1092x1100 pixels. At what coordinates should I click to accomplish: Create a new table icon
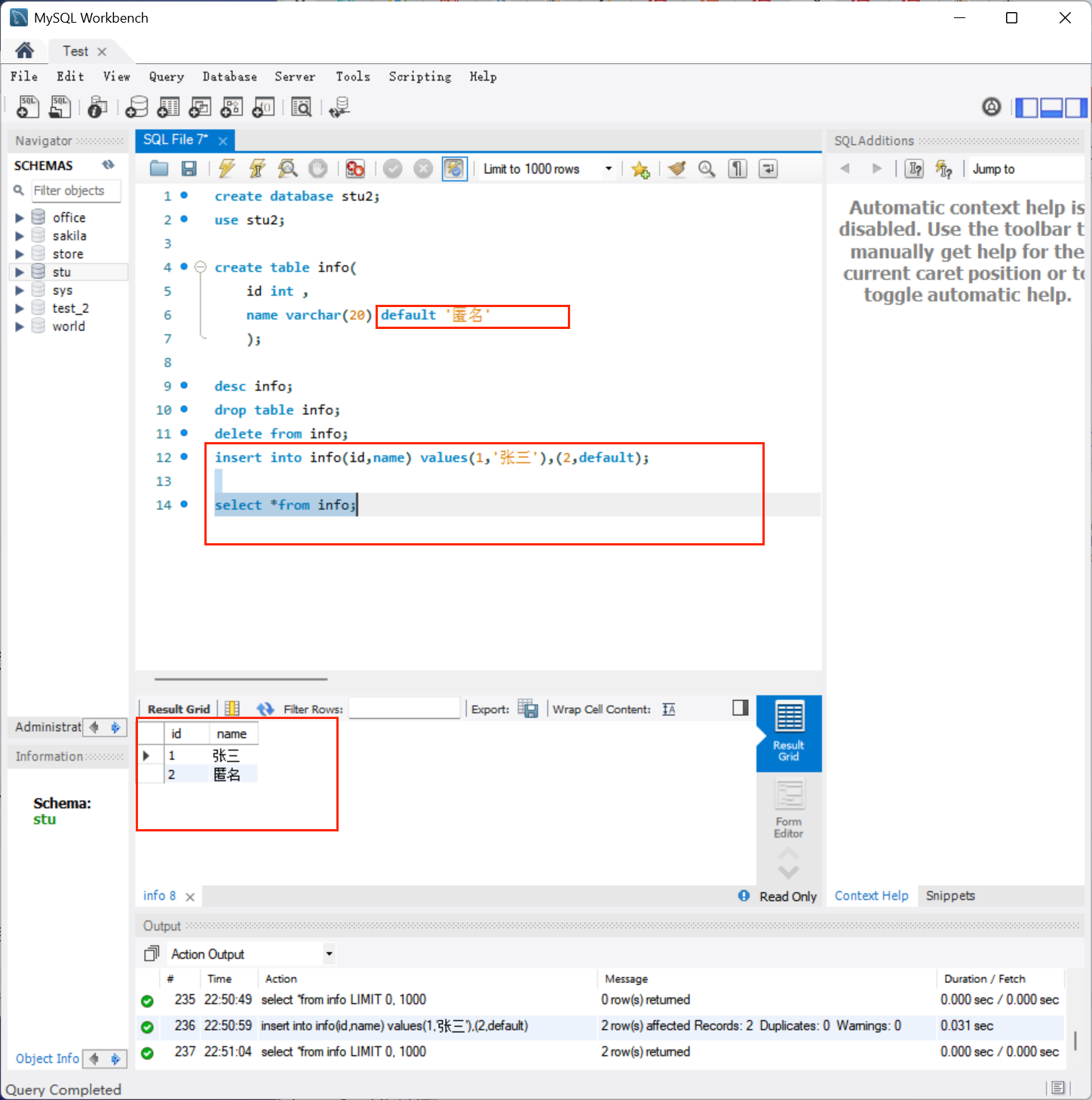click(168, 107)
